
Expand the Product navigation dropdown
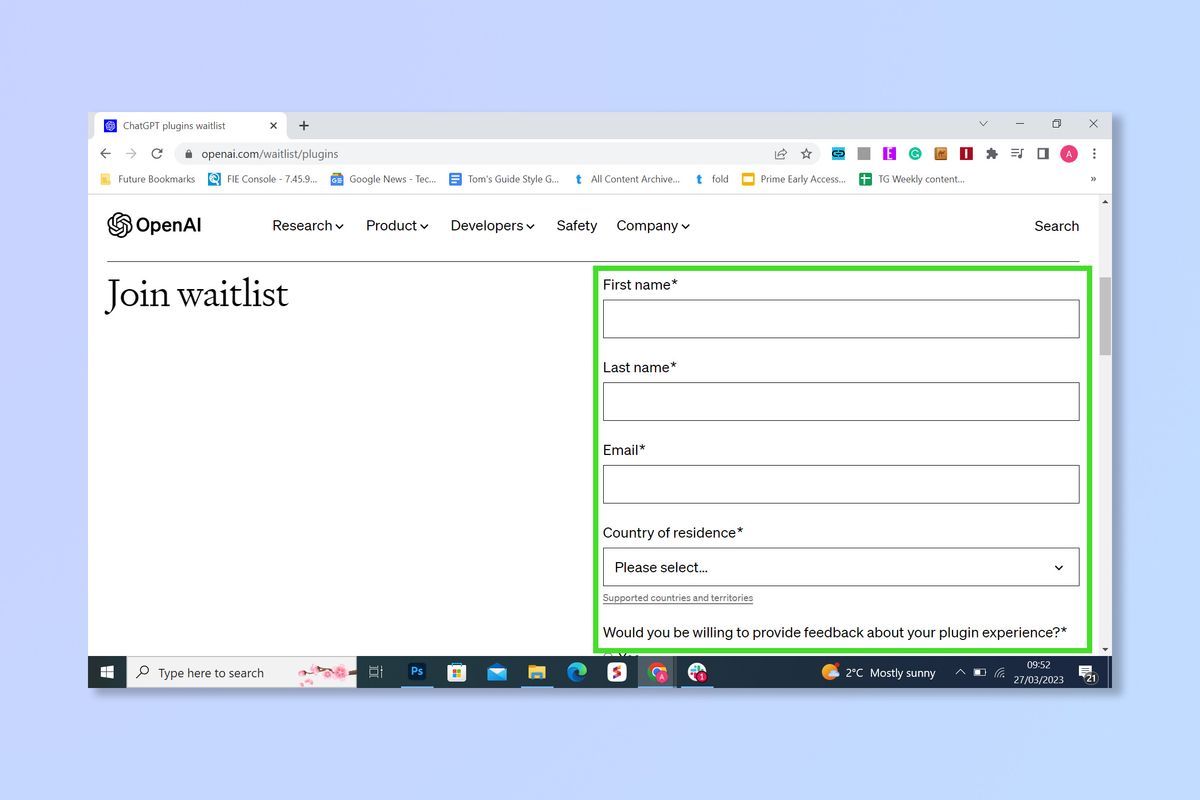tap(396, 226)
